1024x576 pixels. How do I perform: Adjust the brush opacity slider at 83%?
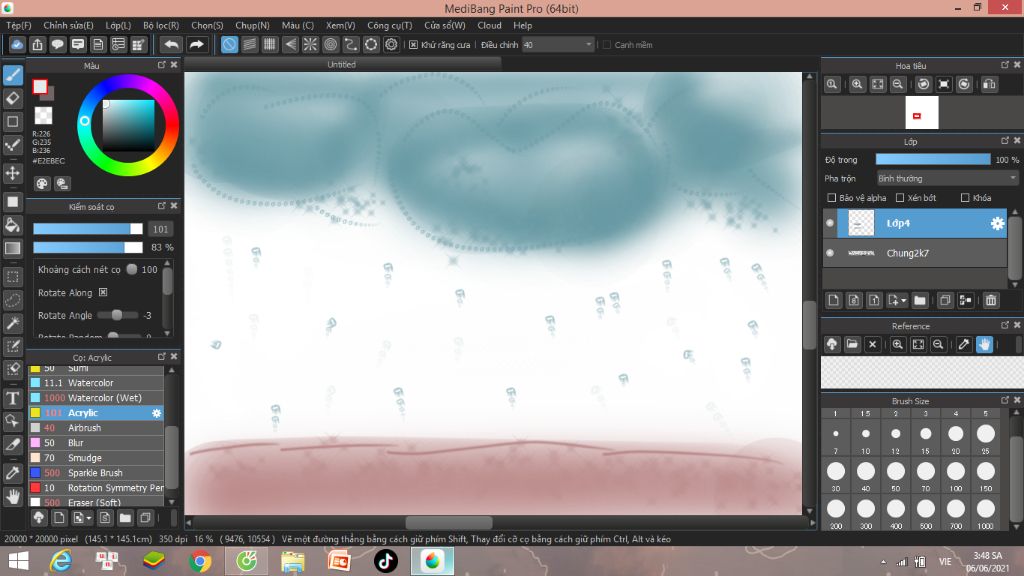[x=88, y=248]
